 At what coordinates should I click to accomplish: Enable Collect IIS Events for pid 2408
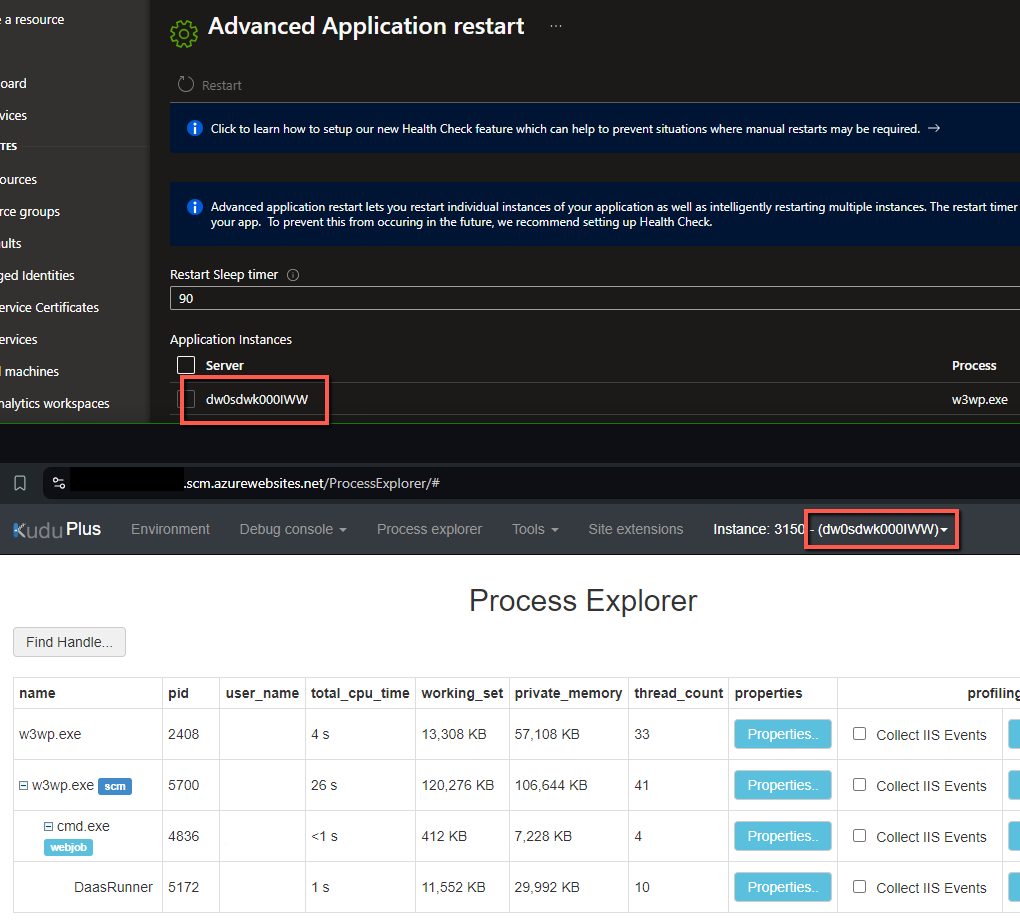click(859, 733)
